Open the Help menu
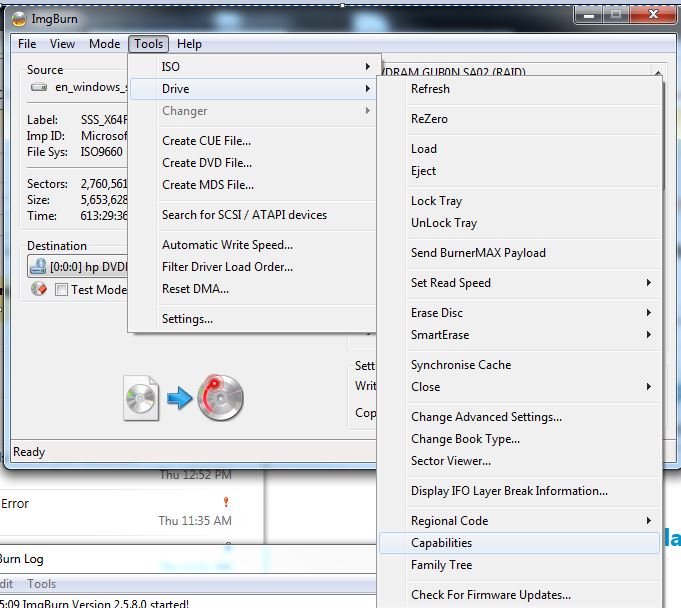 [189, 44]
